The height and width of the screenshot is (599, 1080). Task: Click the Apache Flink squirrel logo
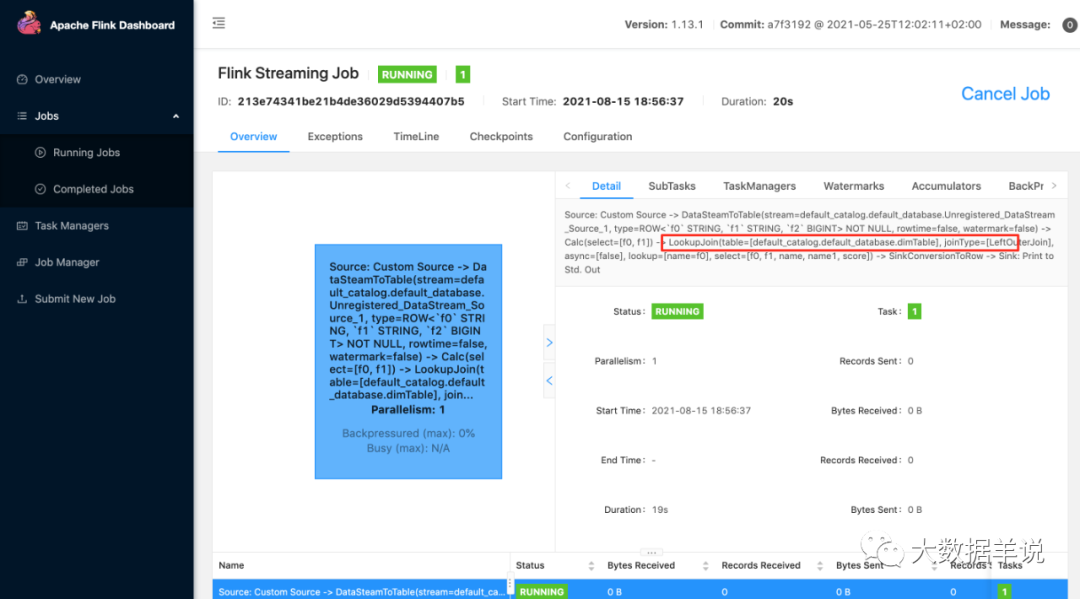pos(29,23)
